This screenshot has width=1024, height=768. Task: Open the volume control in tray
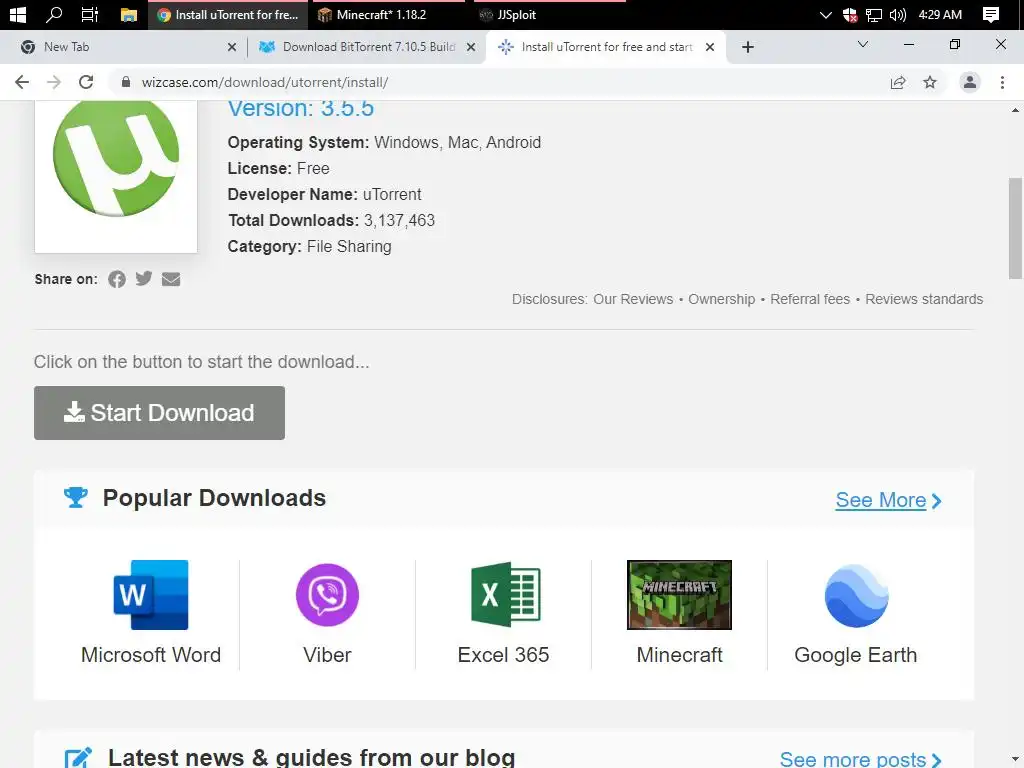(x=898, y=14)
